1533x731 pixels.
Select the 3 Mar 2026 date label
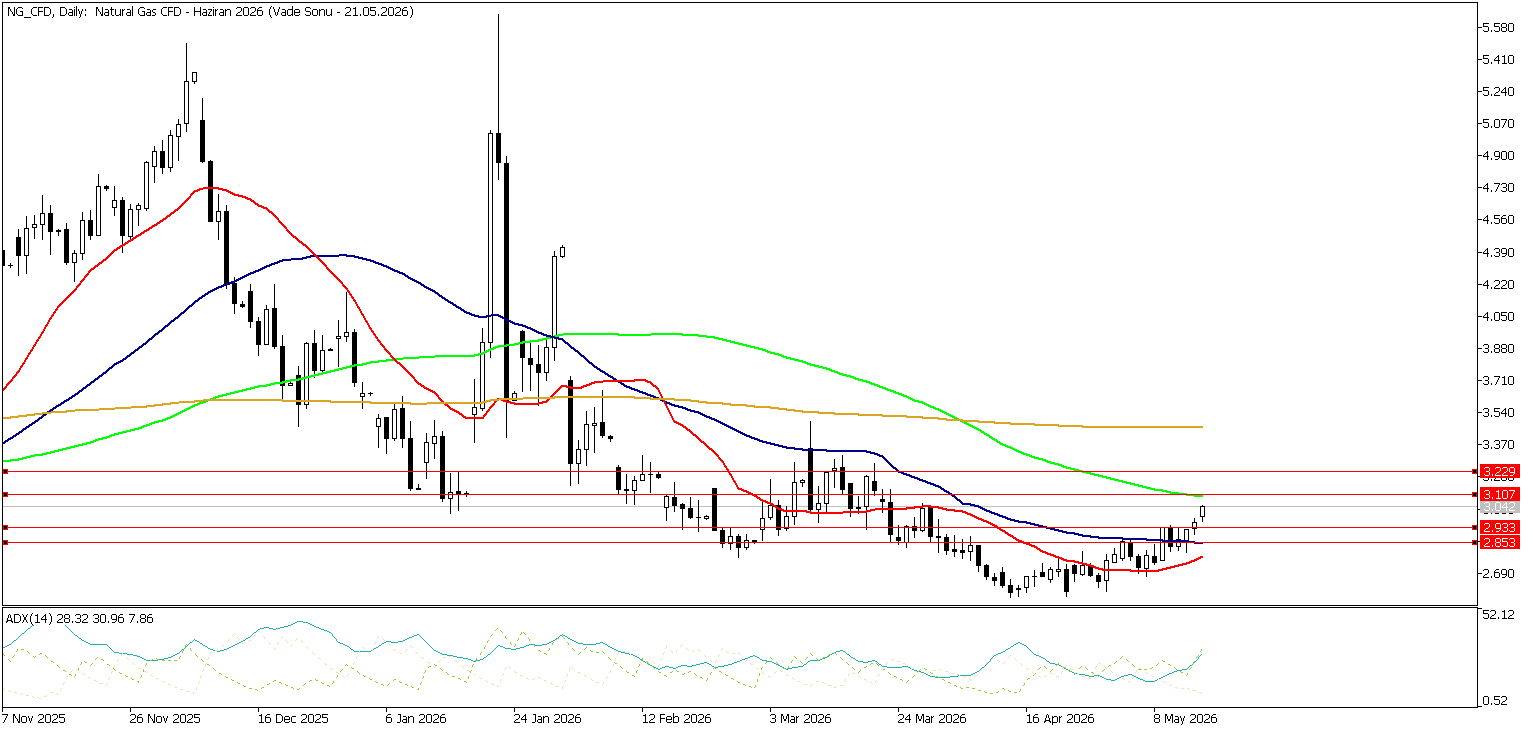pos(801,719)
